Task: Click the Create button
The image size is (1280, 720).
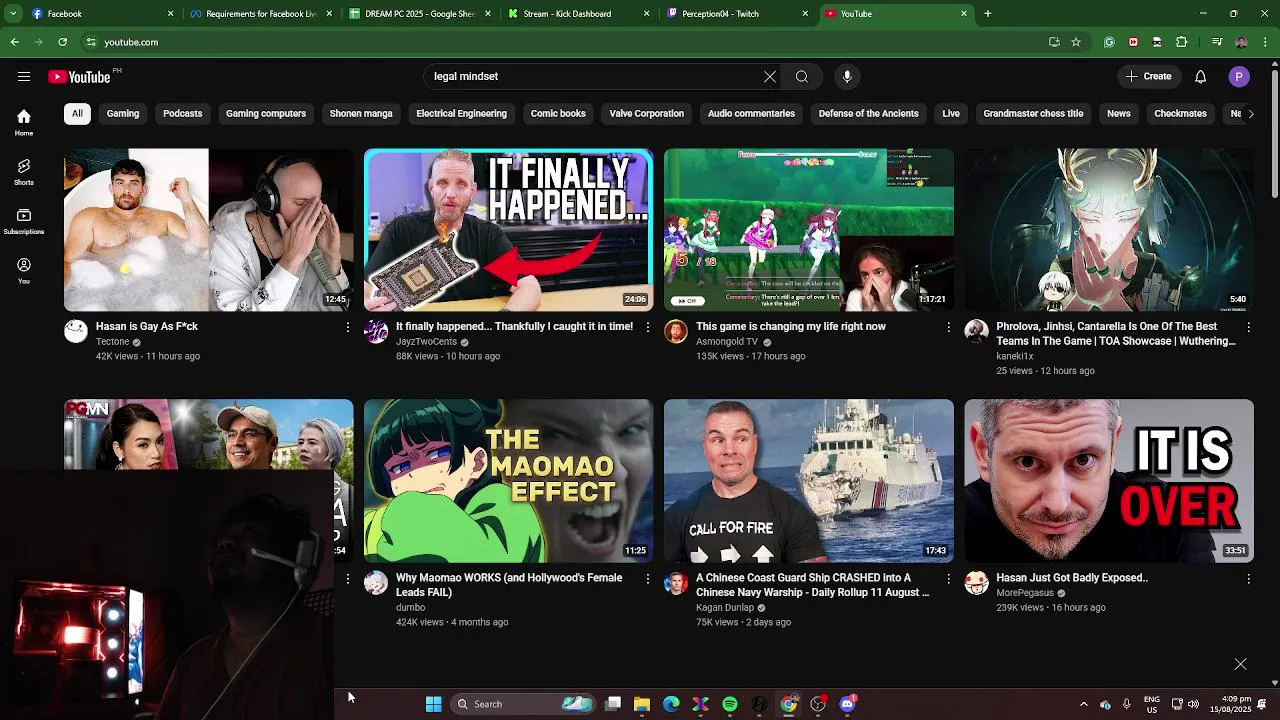Action: click(1148, 76)
